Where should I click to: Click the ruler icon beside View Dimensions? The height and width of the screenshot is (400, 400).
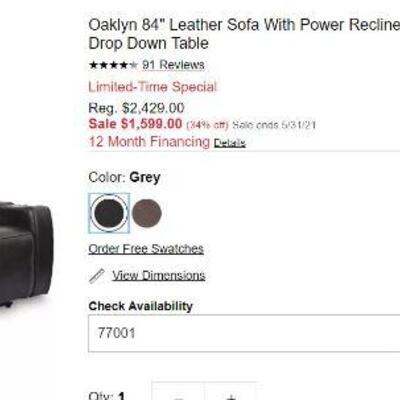tap(97, 276)
